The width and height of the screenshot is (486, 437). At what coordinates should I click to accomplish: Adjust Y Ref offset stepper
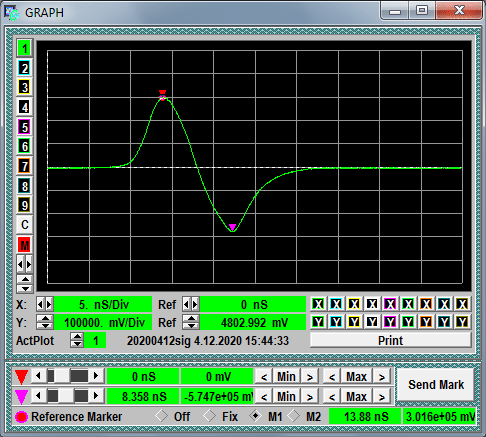coord(191,322)
